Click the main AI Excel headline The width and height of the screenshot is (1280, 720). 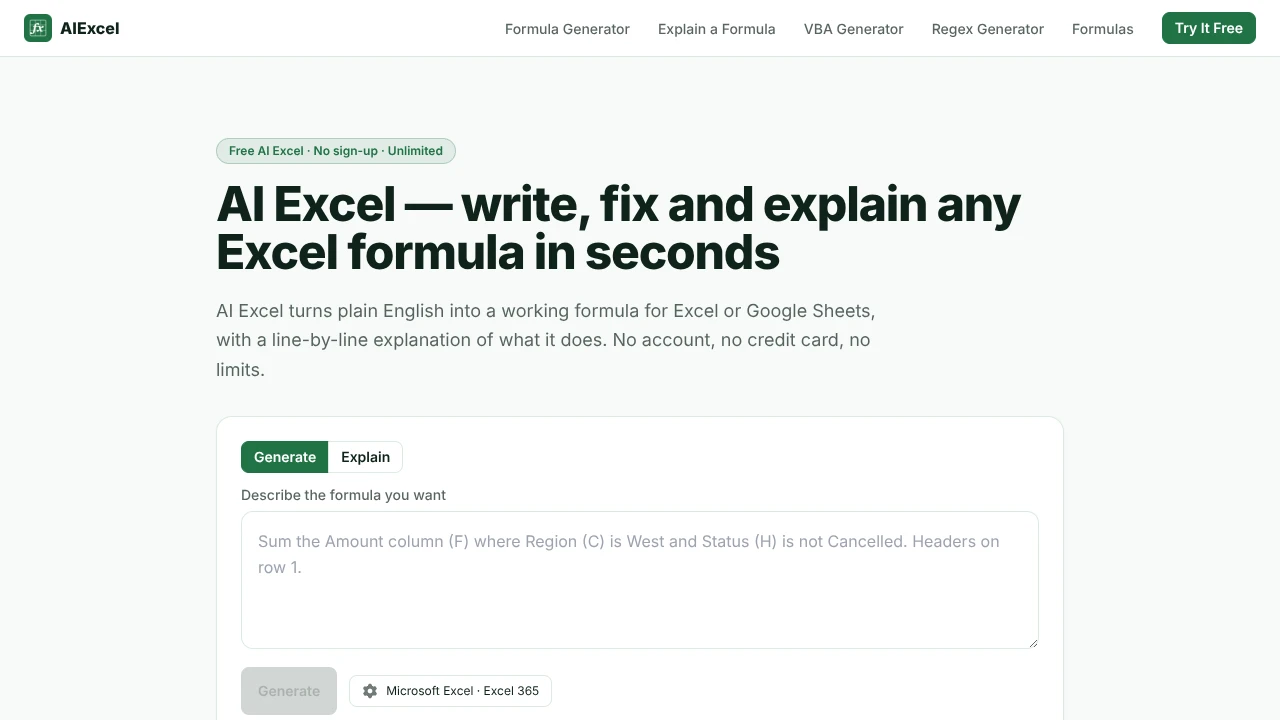618,228
